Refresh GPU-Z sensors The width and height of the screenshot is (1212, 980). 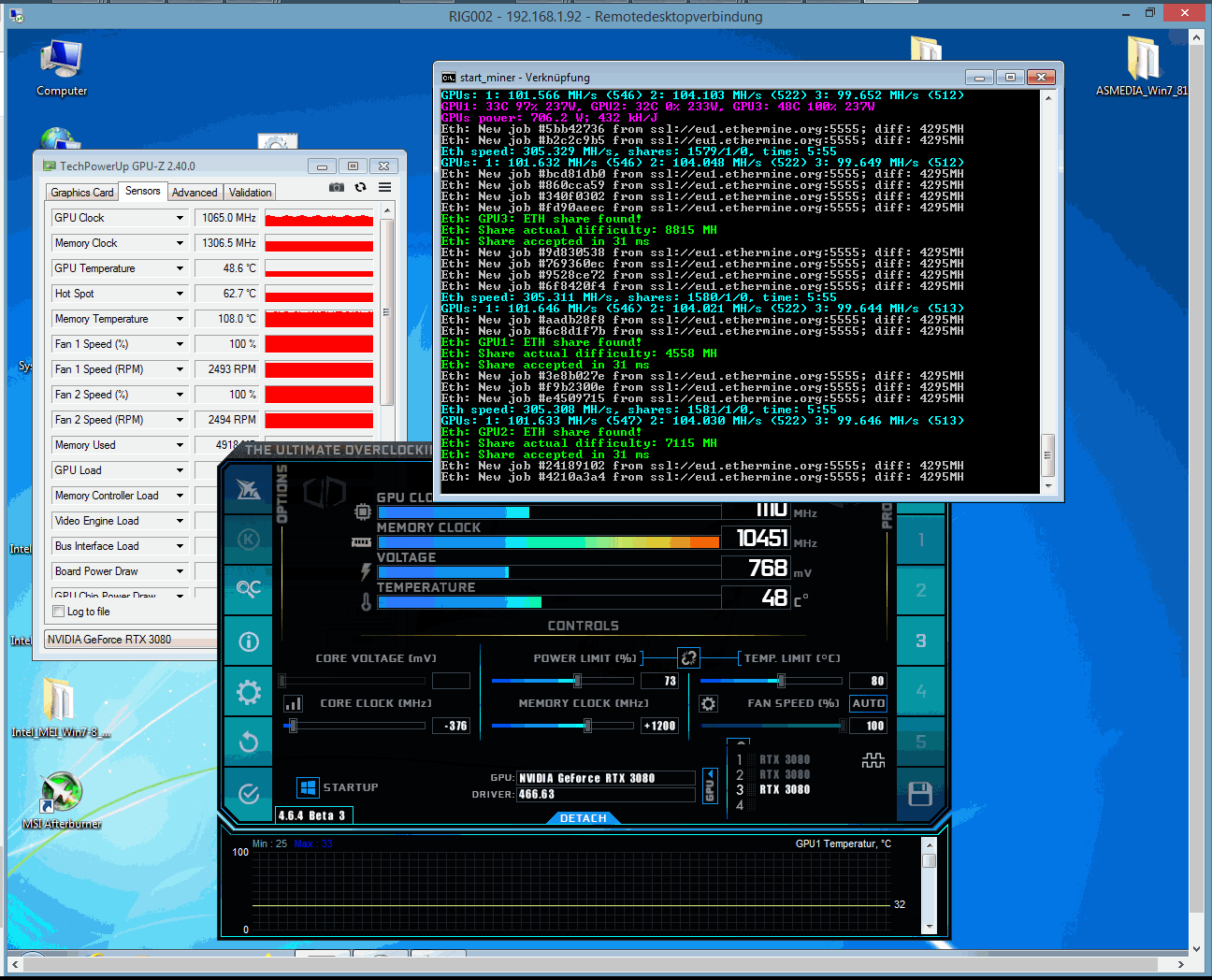360,187
